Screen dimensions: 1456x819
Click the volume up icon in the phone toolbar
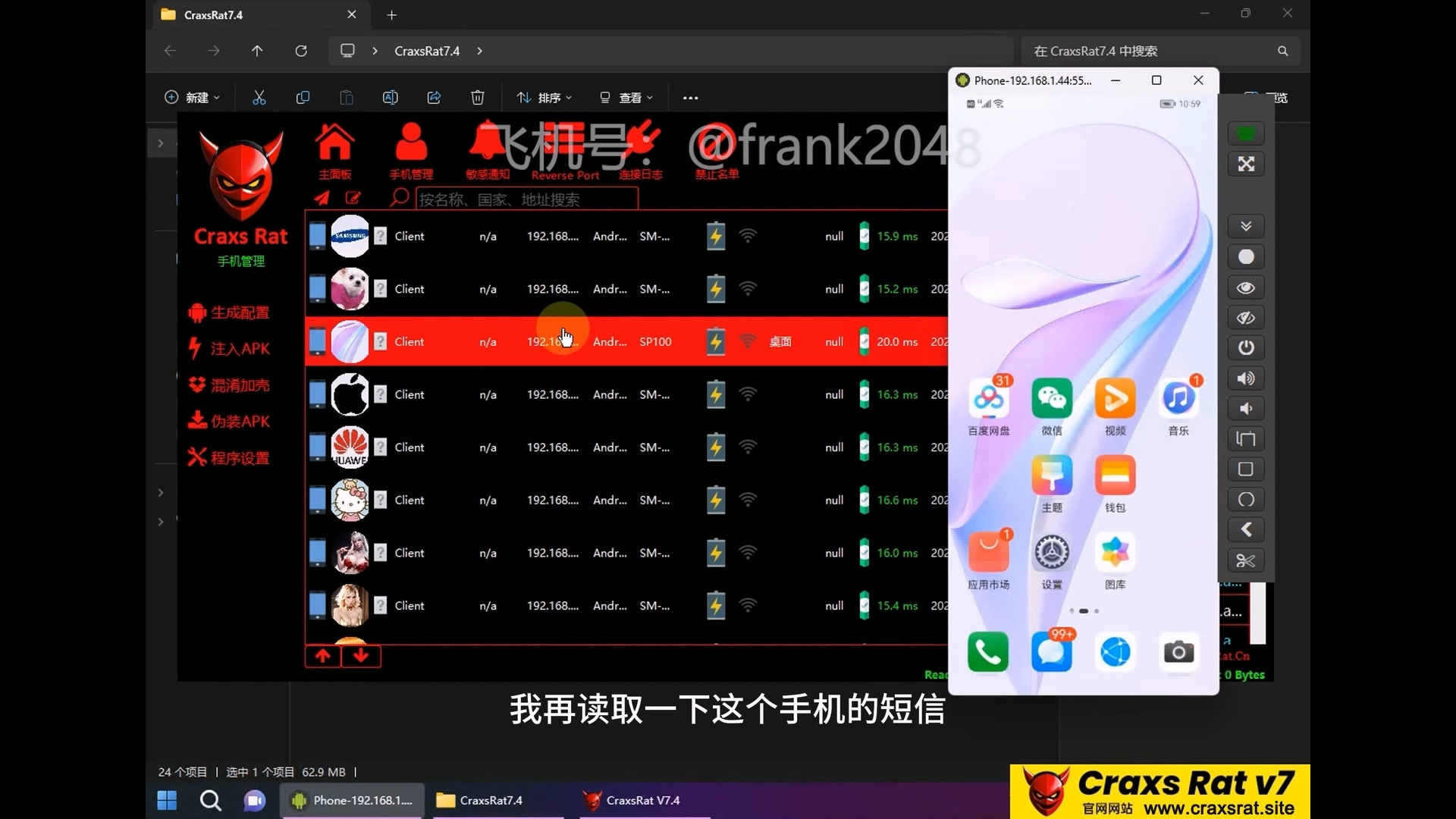(1246, 378)
